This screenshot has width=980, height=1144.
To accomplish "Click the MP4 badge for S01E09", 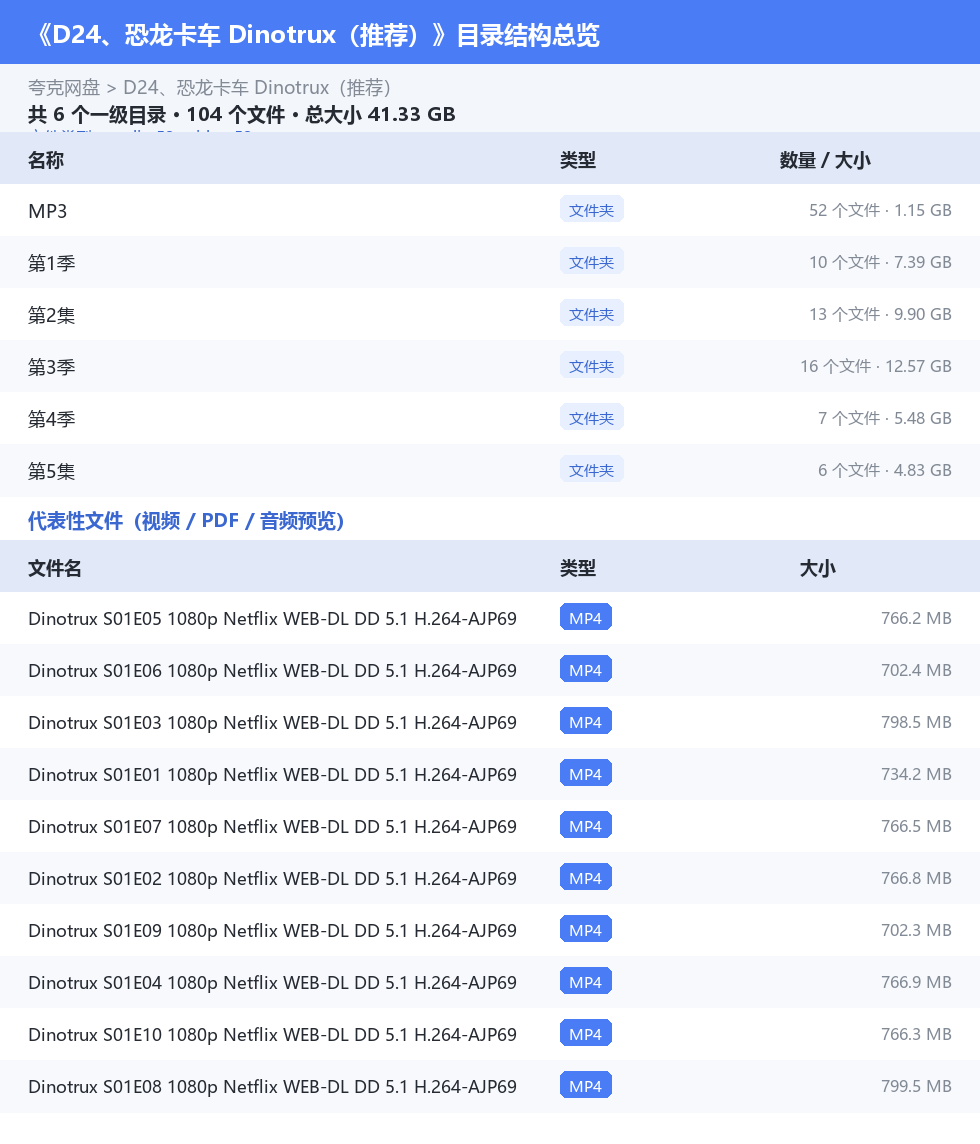I will pyautogui.click(x=586, y=930).
